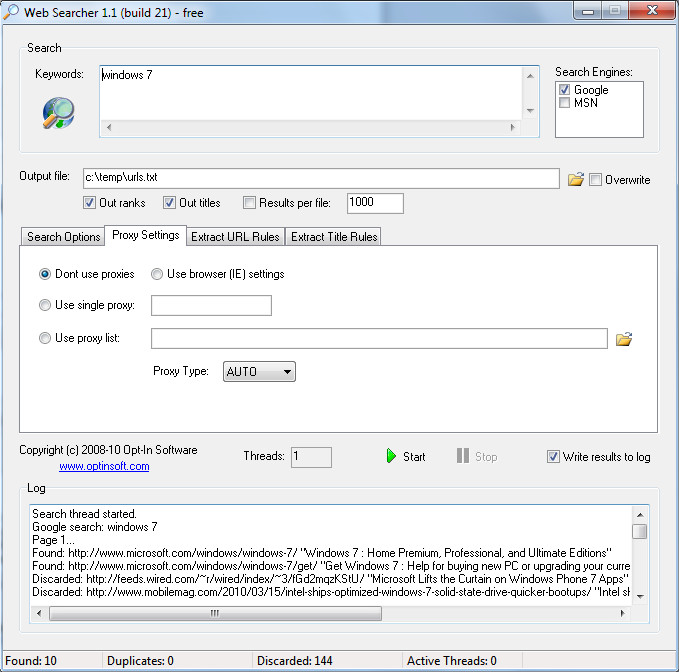
Task: Click log horizontal scroll left arrow
Action: click(39, 613)
